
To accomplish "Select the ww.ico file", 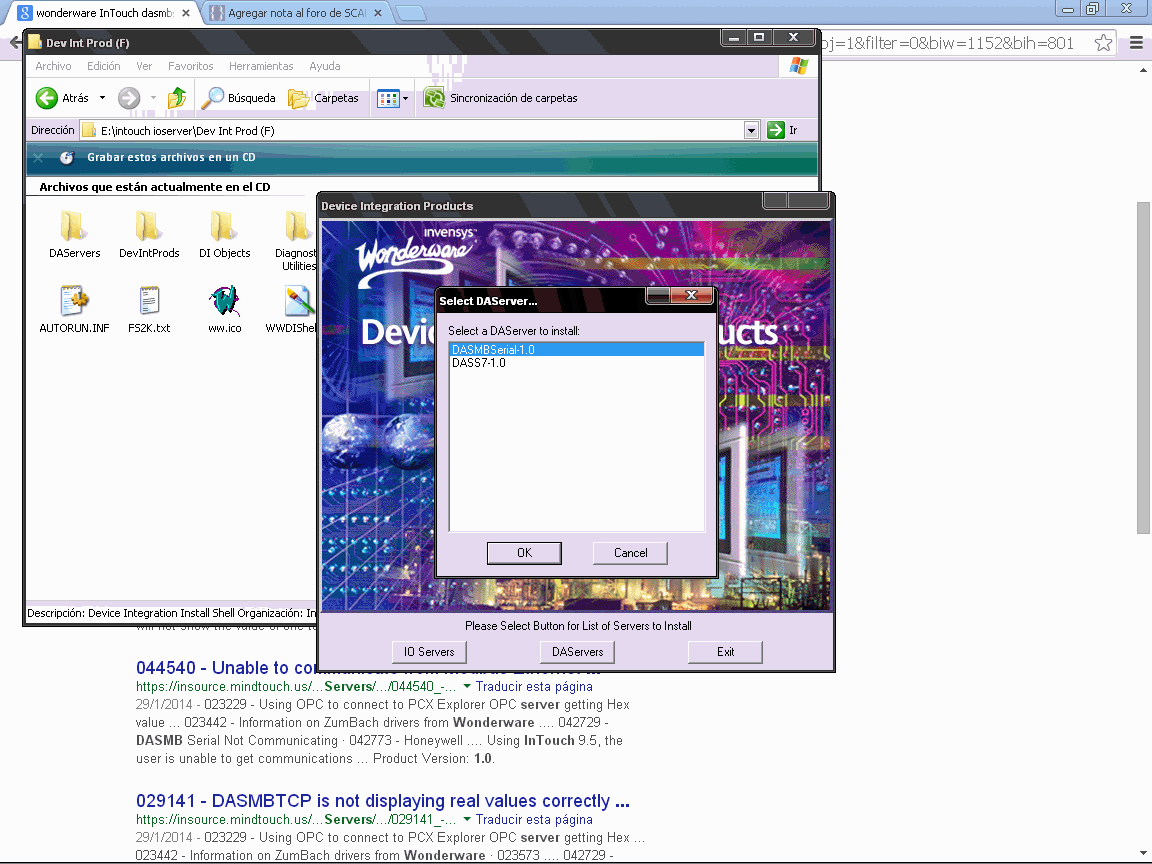I will (x=224, y=309).
